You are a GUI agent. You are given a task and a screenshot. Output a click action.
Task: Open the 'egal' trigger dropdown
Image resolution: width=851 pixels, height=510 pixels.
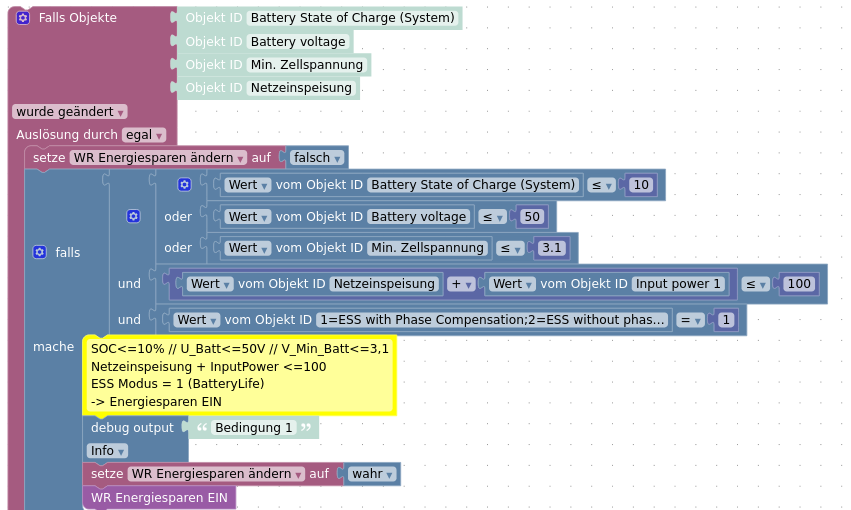click(x=143, y=135)
